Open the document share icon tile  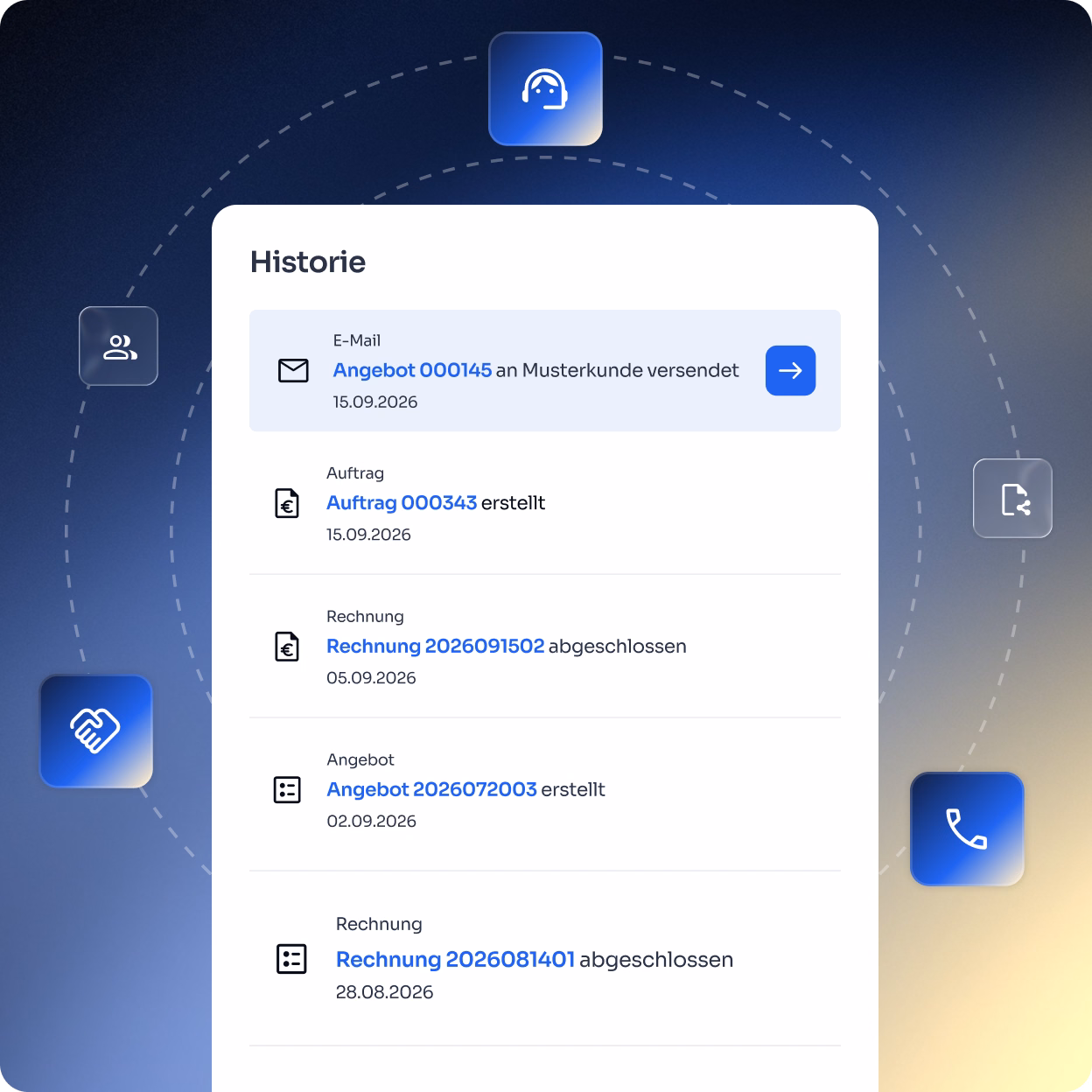pos(1013,499)
